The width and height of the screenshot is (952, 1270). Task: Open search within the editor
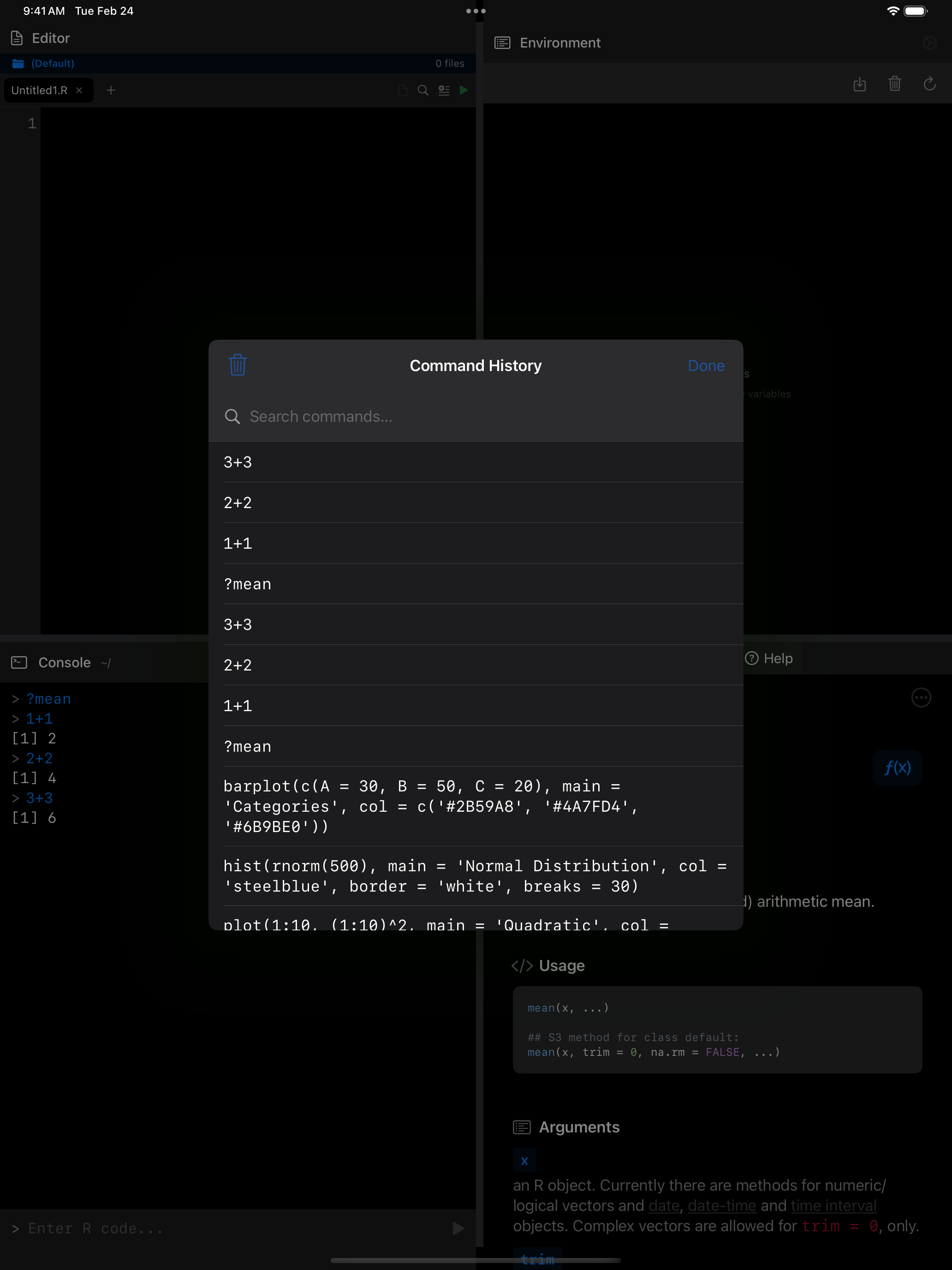tap(423, 90)
